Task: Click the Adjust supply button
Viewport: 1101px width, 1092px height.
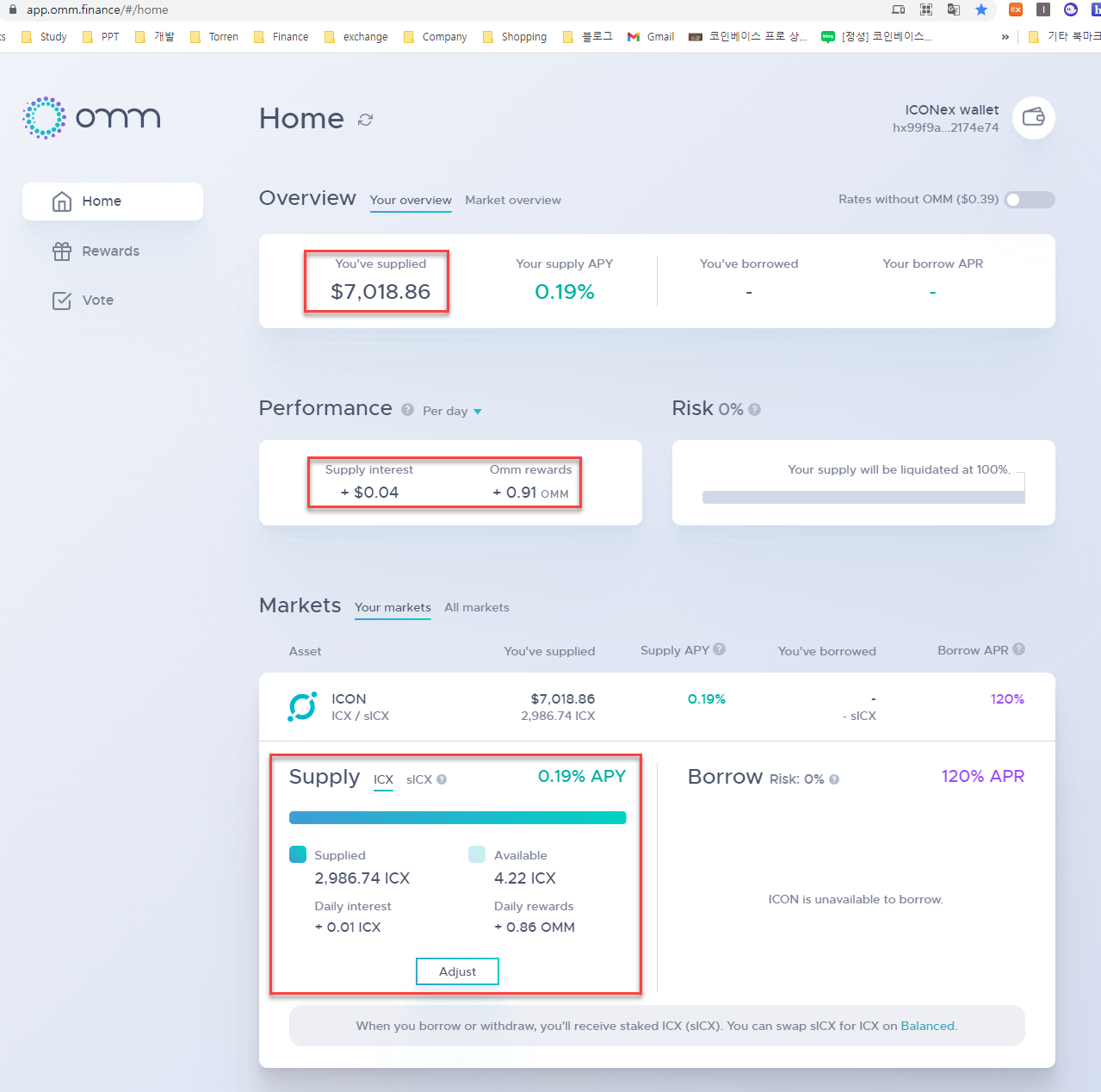Action: click(457, 971)
